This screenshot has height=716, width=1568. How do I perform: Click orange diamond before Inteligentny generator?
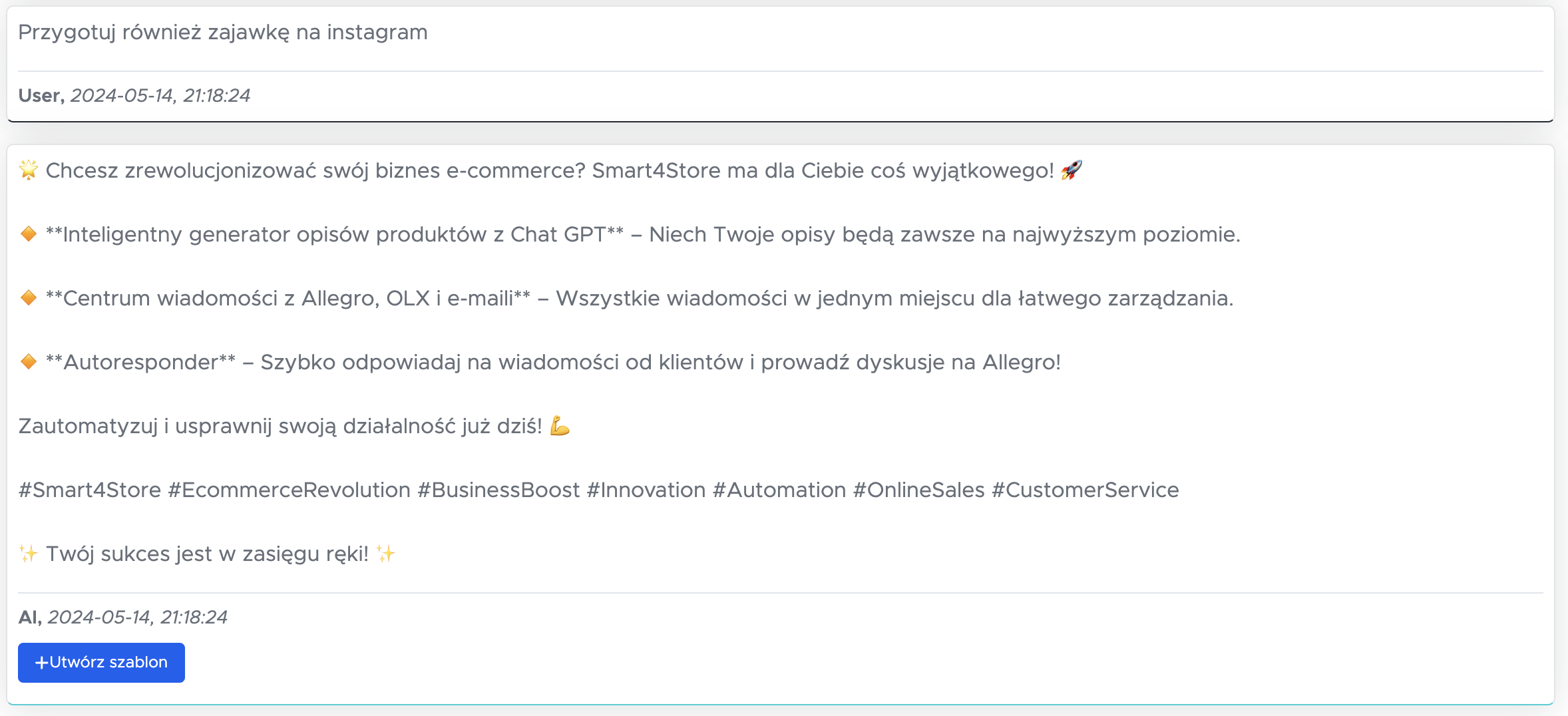pos(29,234)
